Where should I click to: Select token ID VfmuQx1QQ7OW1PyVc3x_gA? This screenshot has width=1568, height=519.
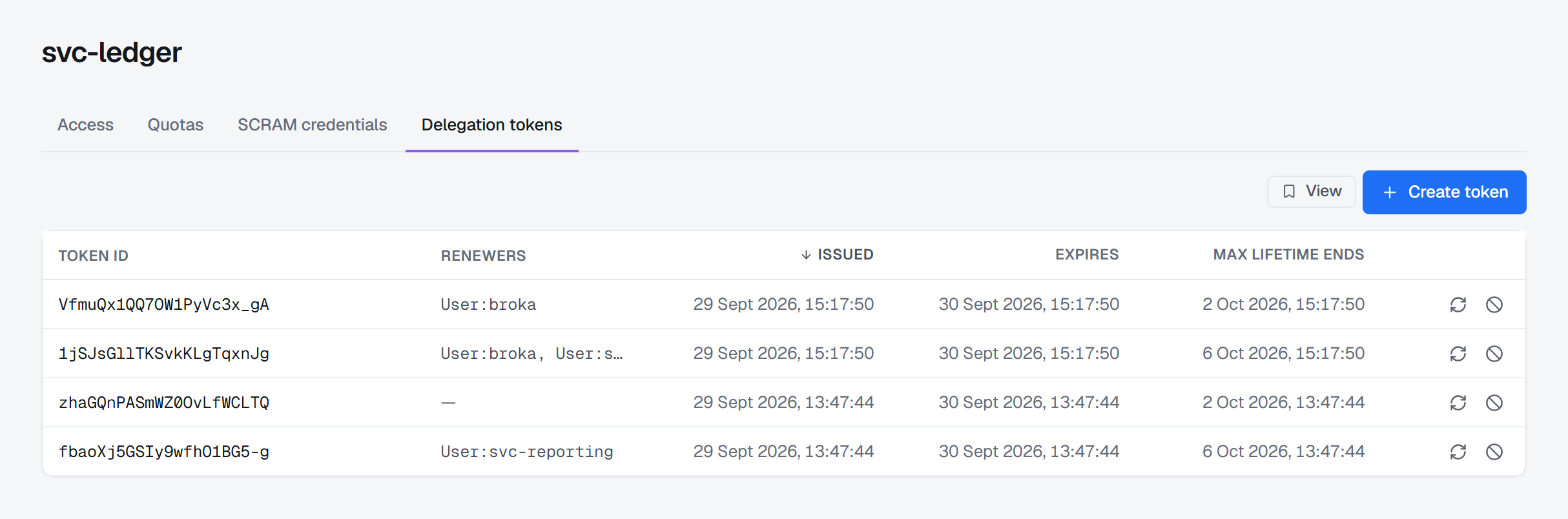[x=164, y=305]
